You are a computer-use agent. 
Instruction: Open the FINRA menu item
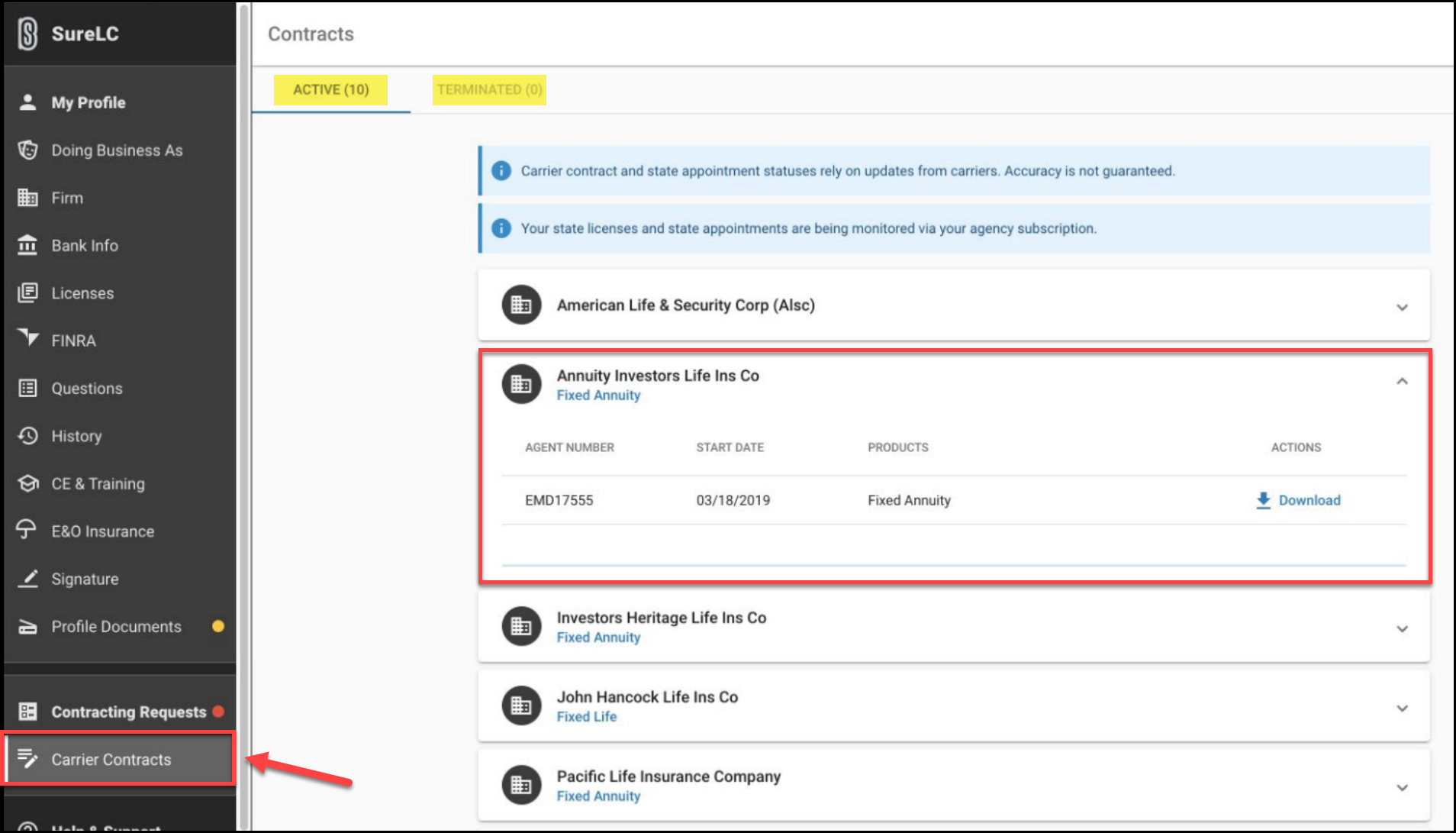120,341
